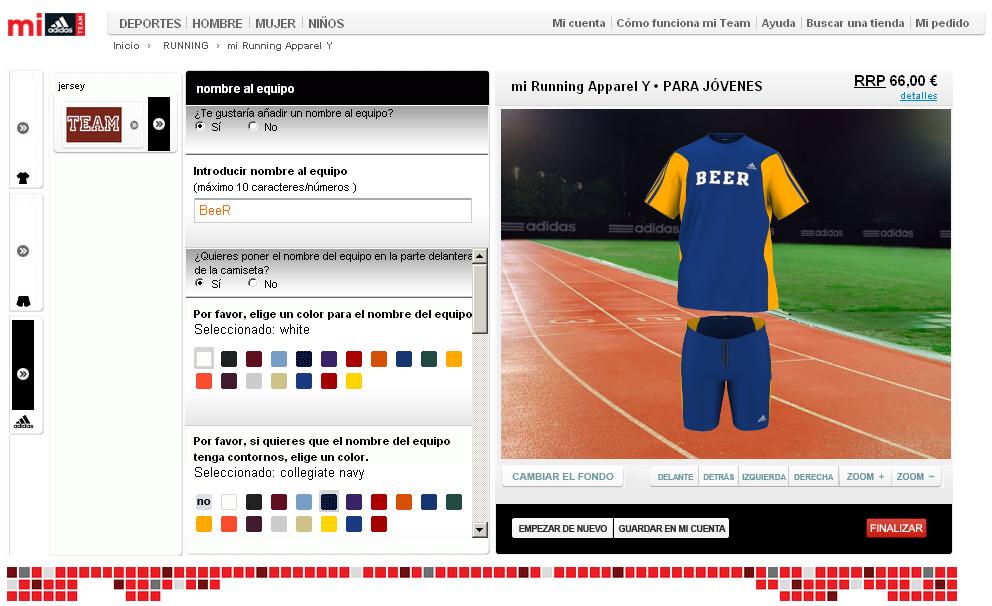
Task: Select the jersey shirt icon in sidebar
Action: [x=23, y=178]
